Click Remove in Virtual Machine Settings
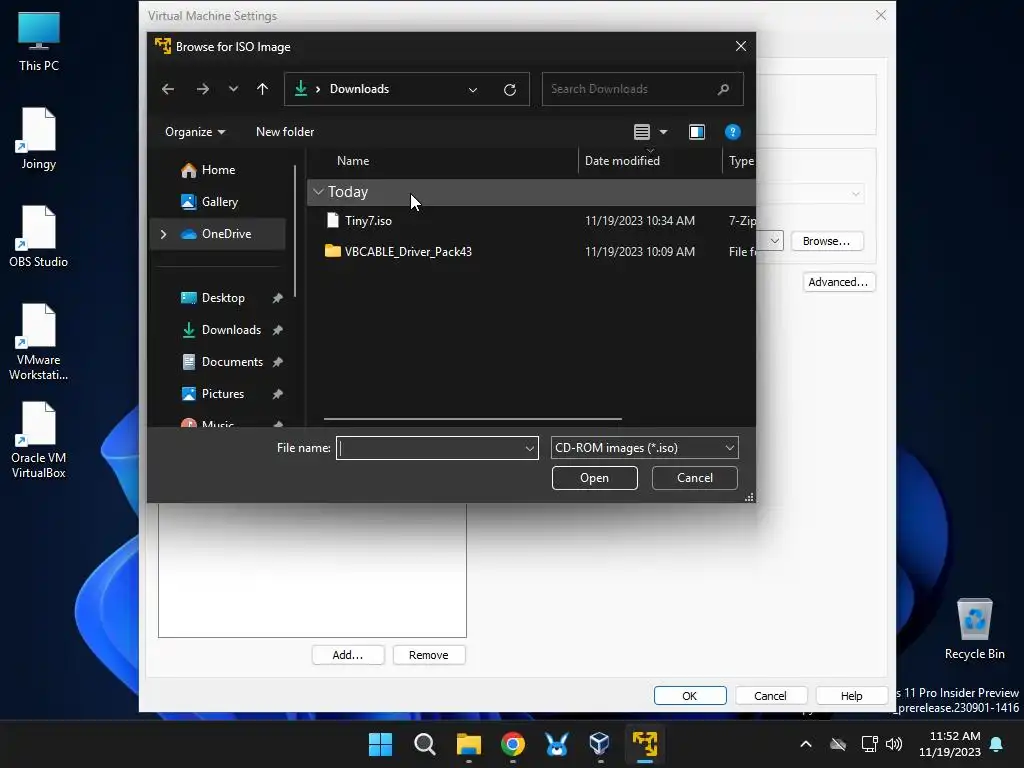1024x768 pixels. 428,655
